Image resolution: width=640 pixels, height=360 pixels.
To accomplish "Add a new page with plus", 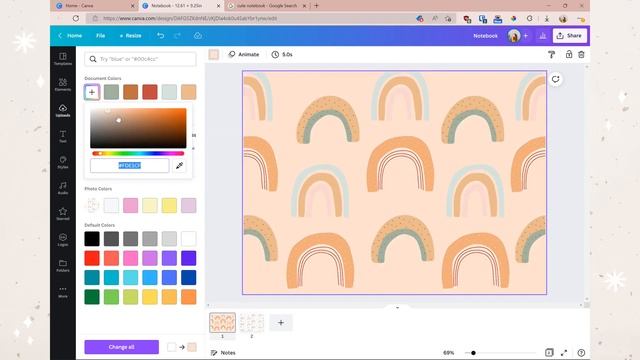I will pyautogui.click(x=281, y=323).
